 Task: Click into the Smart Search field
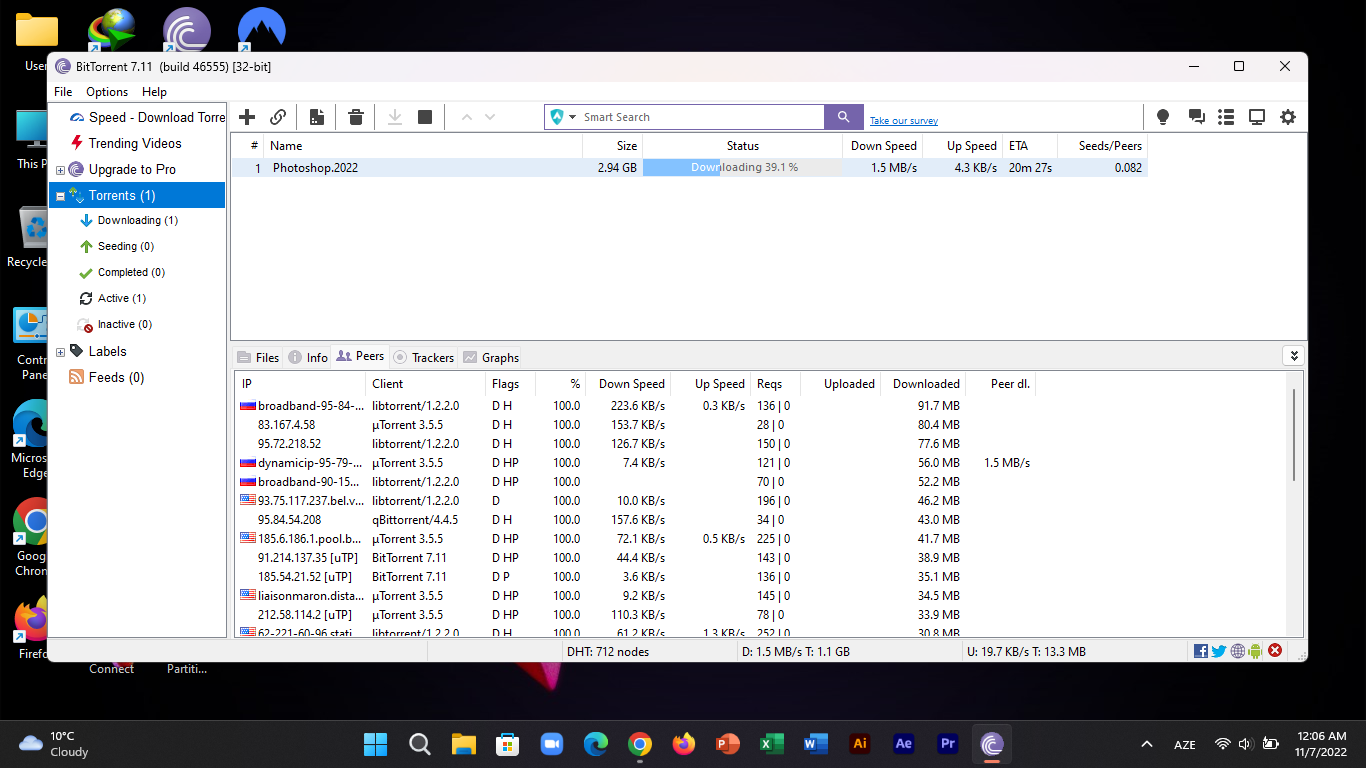(701, 117)
